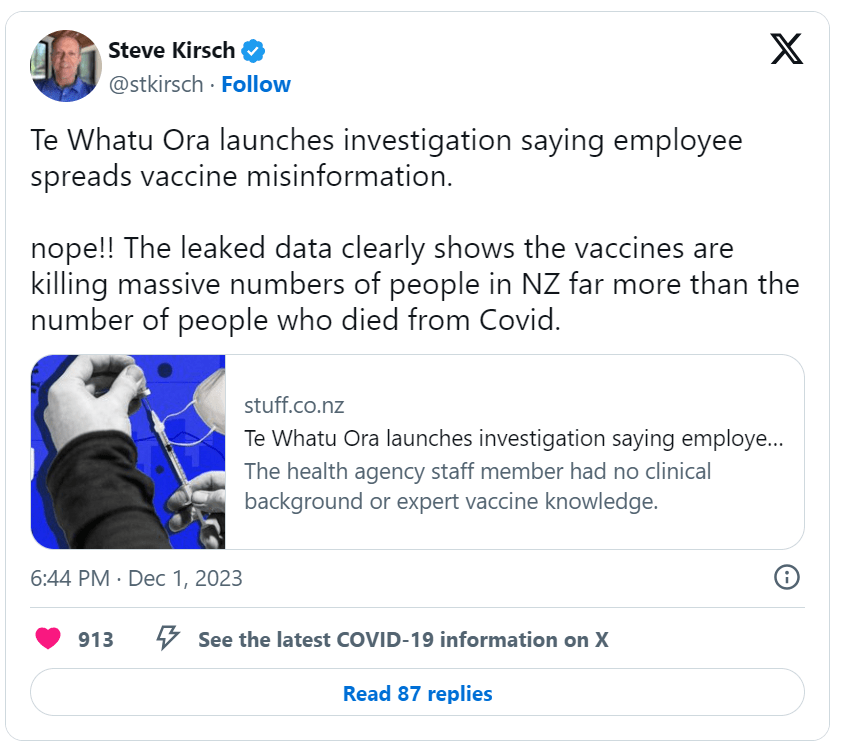Click the tweet's first paragraph about investigation
The image size is (841, 753).
coord(386,158)
